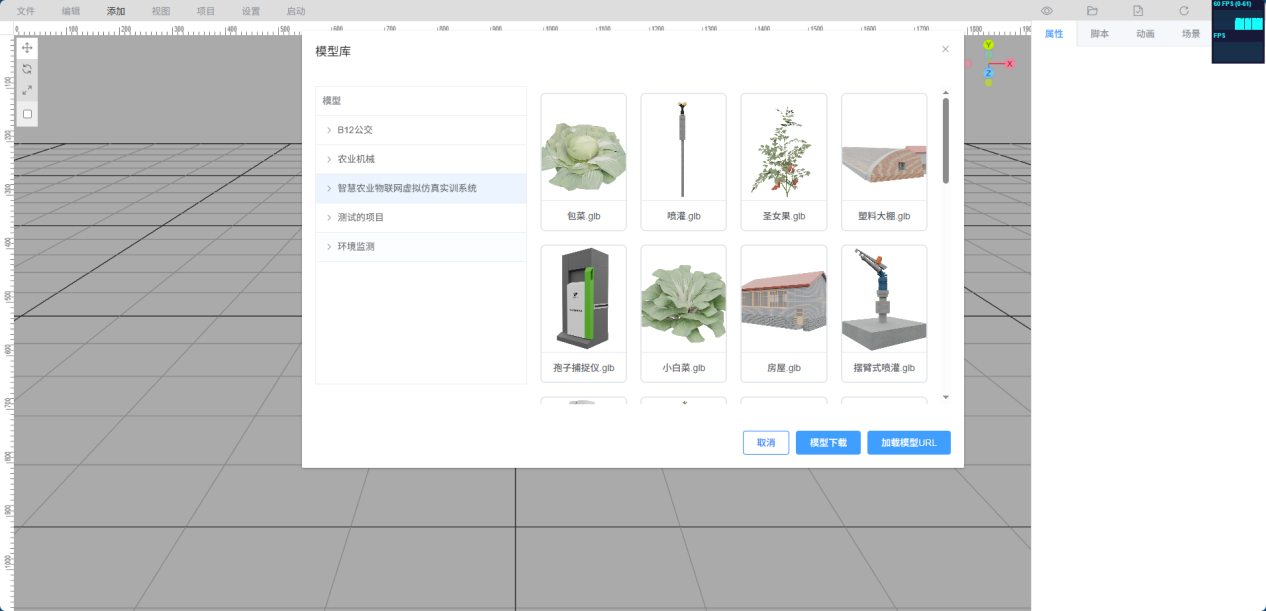Click the model list vertical scrollbar

(945, 140)
